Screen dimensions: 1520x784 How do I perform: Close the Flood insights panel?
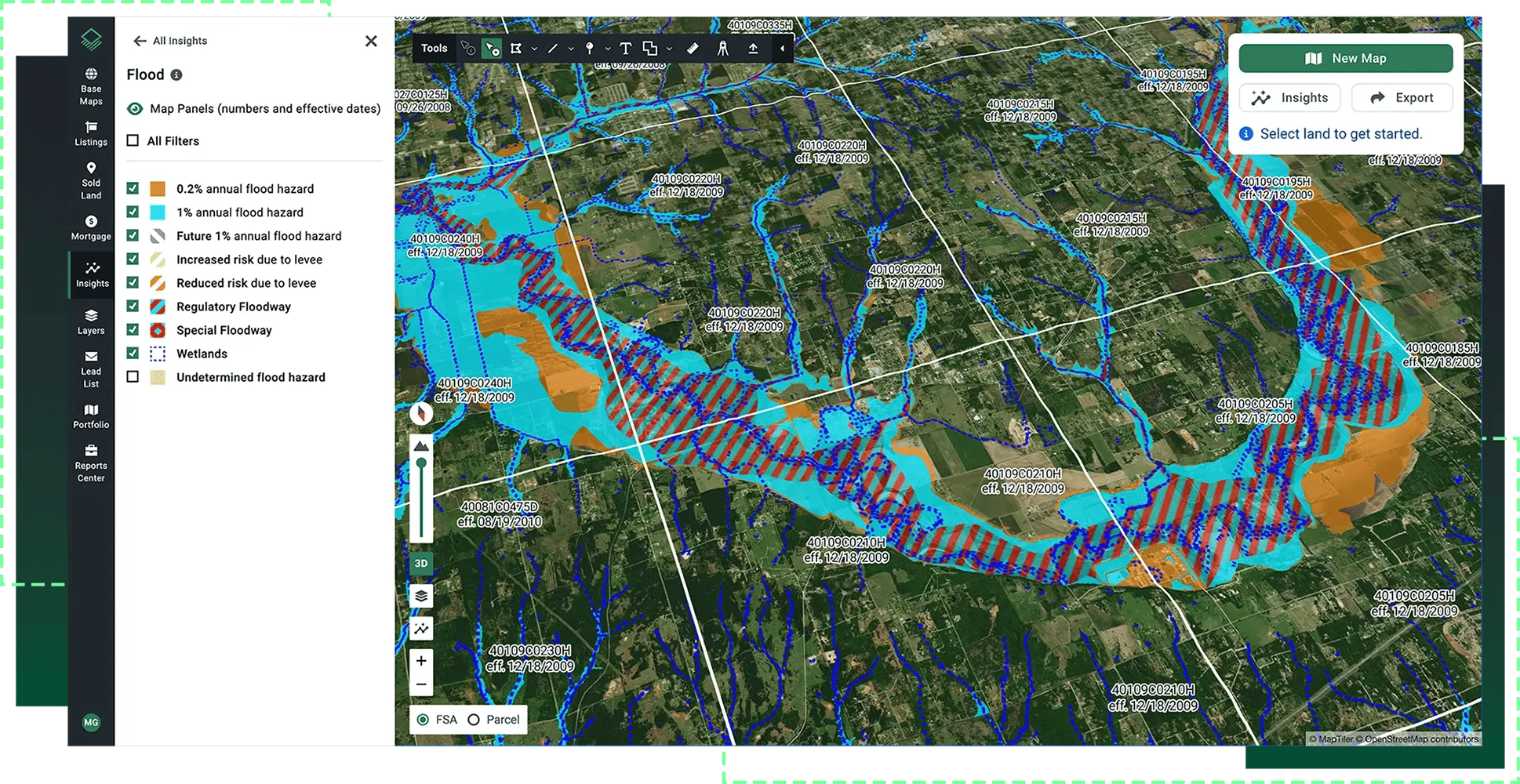click(371, 41)
